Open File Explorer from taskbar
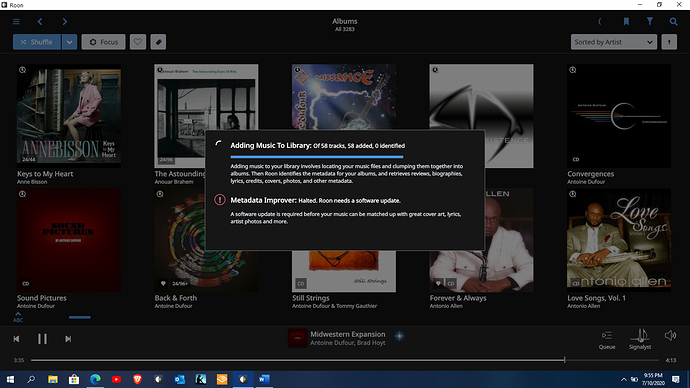690x388 pixels. point(53,379)
